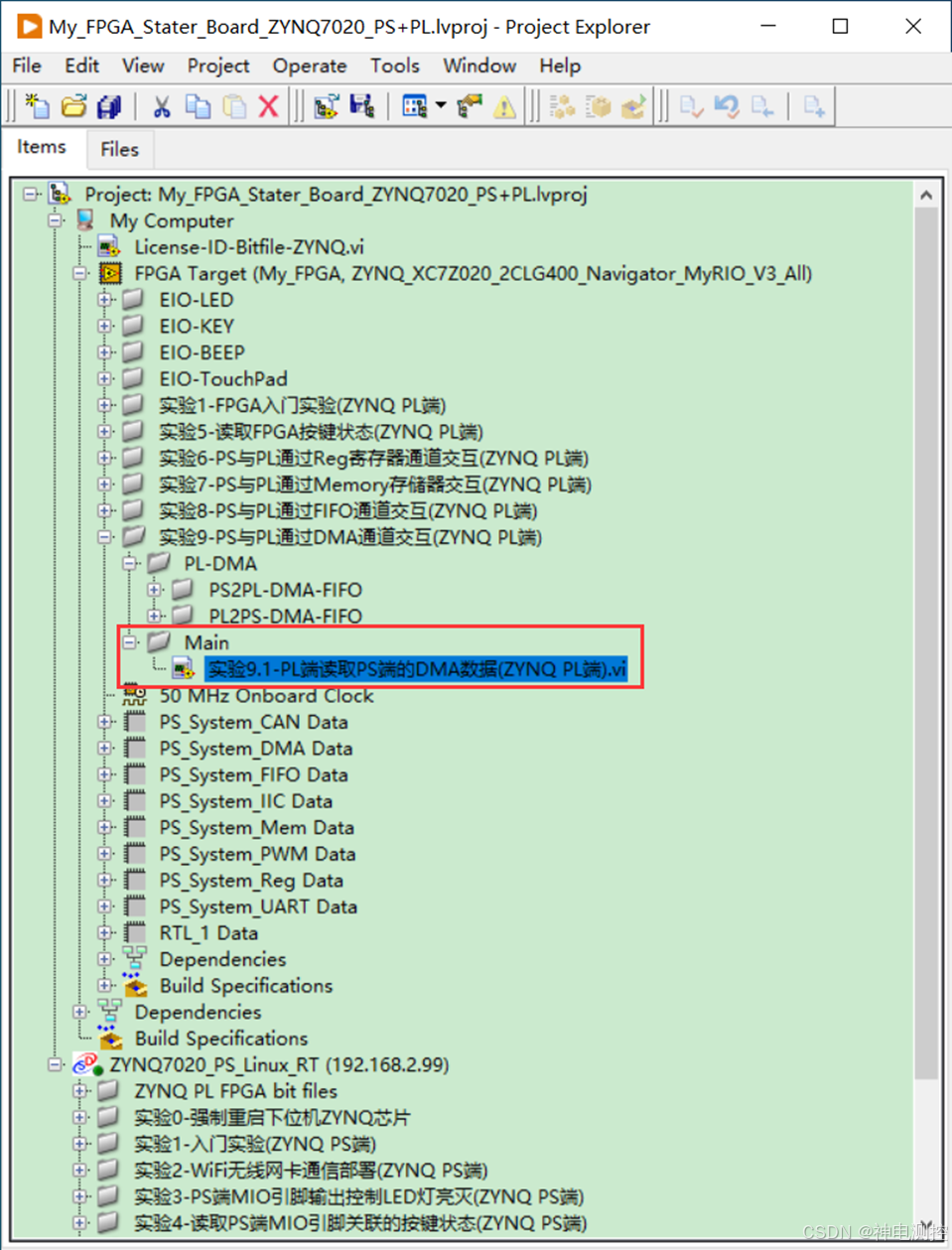Expand the EIO-TouchPad folder
The image size is (952, 1250).
[105, 378]
